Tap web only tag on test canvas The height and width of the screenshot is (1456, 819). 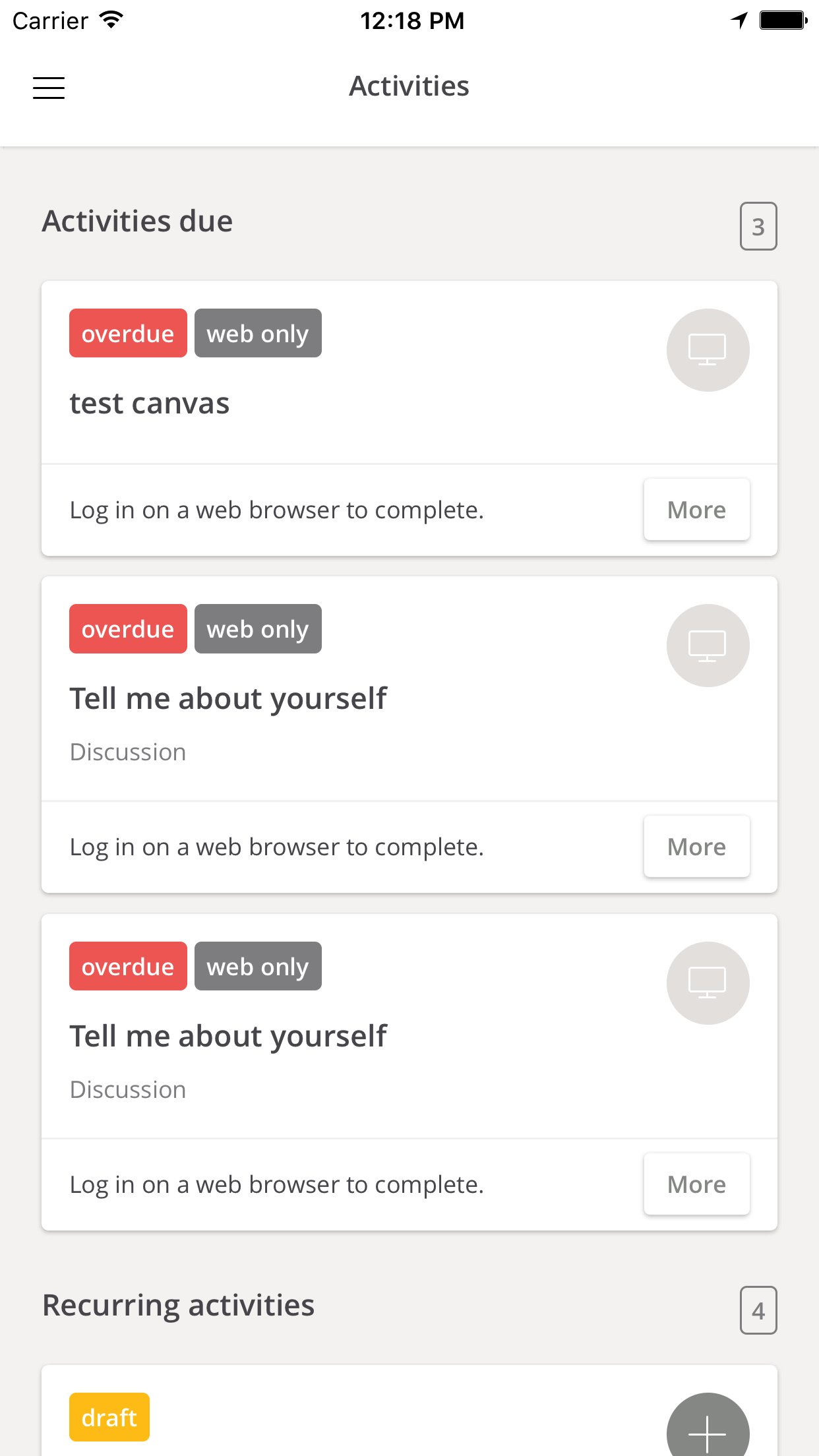(x=258, y=333)
